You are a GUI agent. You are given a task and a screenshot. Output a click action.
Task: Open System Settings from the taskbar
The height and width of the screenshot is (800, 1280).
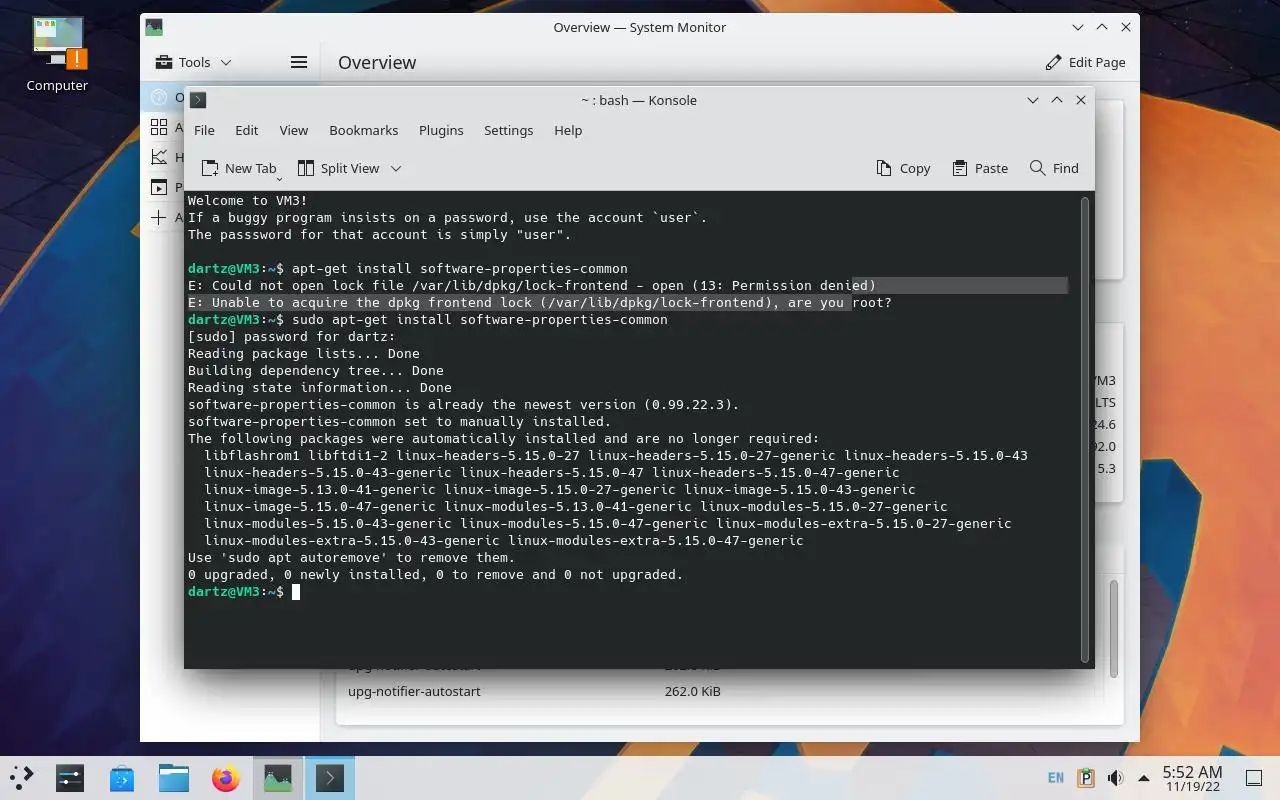click(70, 777)
